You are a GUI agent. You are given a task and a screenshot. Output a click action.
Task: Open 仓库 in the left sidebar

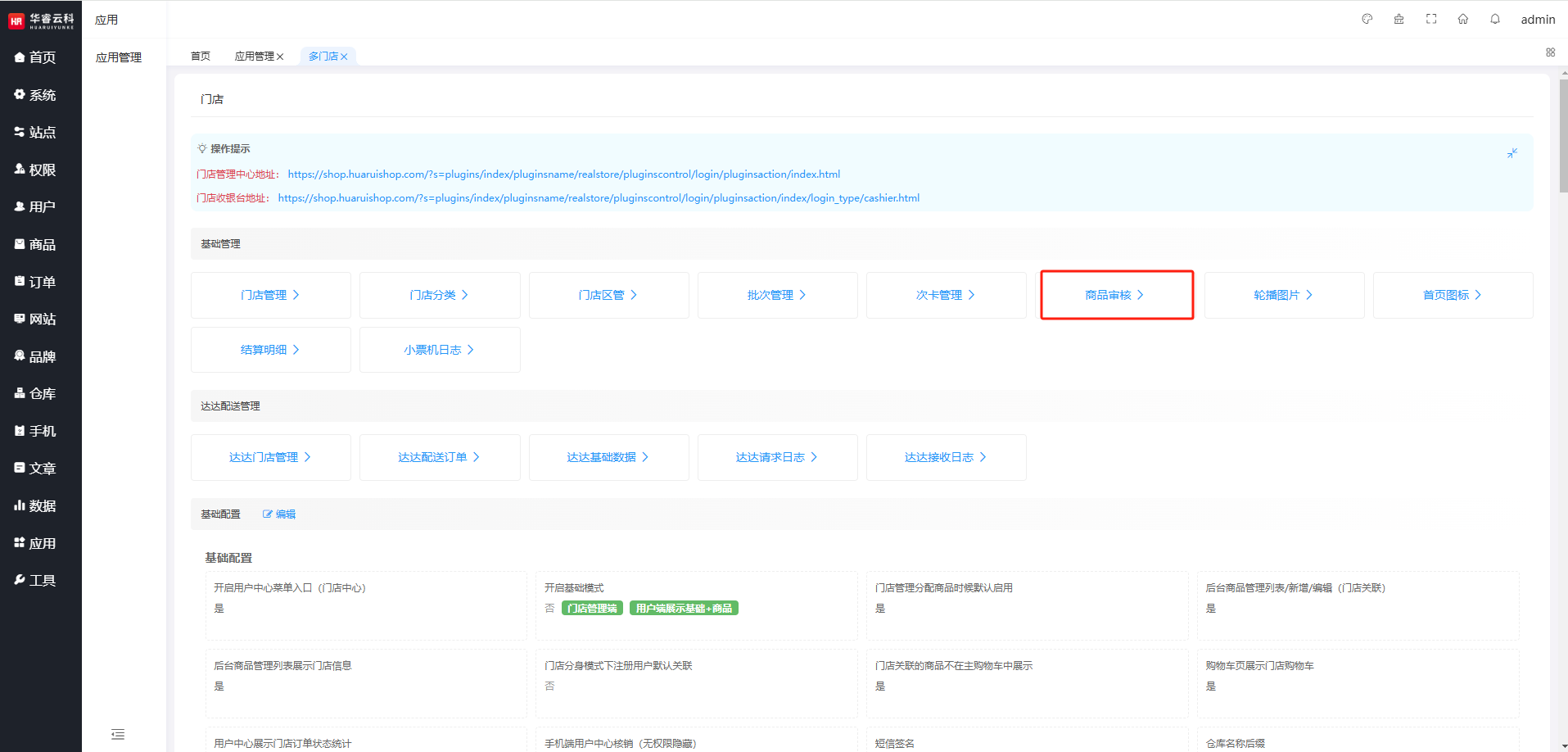42,394
